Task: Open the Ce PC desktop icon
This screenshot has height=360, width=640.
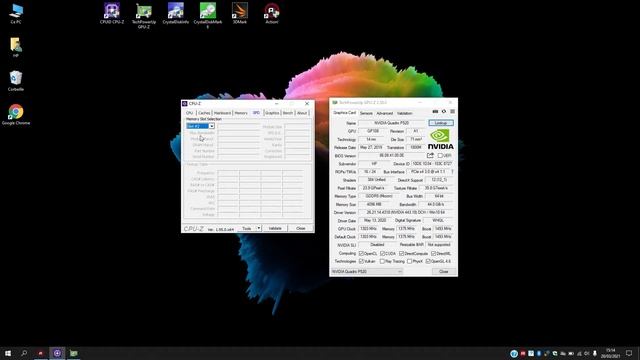Action: tap(16, 13)
